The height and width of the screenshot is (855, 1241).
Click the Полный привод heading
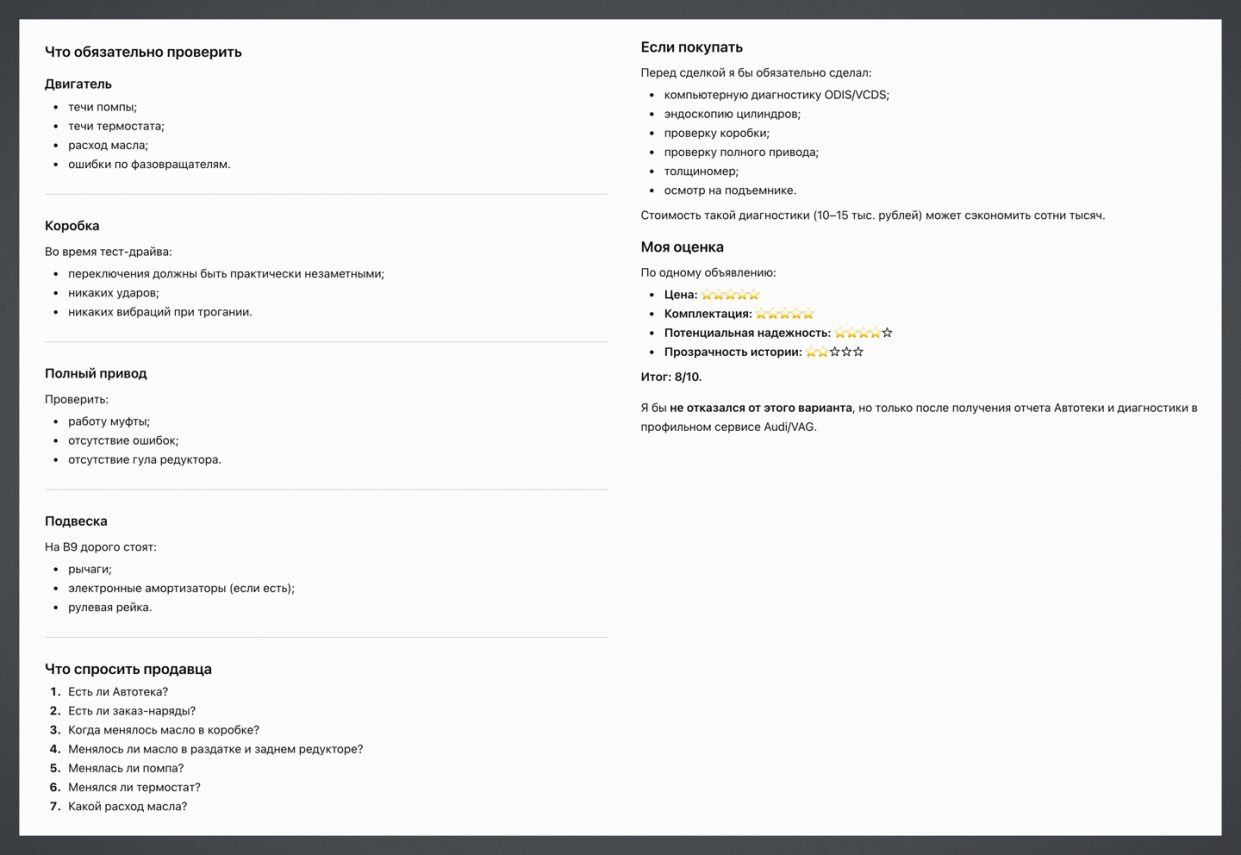click(x=96, y=374)
